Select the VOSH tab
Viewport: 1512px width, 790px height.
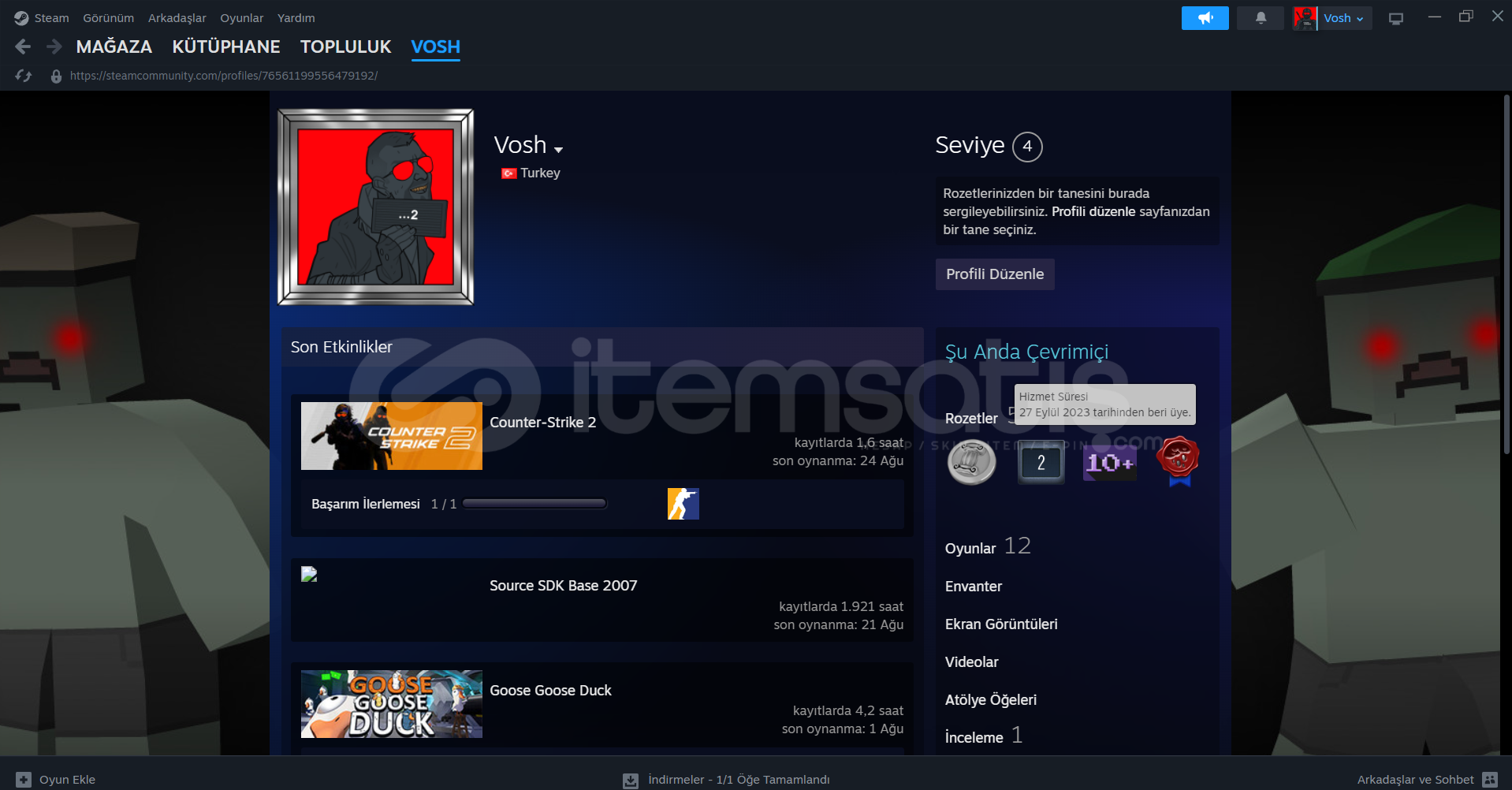(x=436, y=47)
